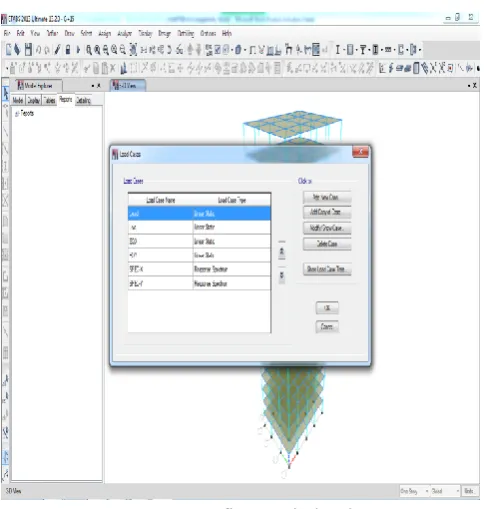Open the Help menu
The image size is (487, 509).
coord(227,33)
